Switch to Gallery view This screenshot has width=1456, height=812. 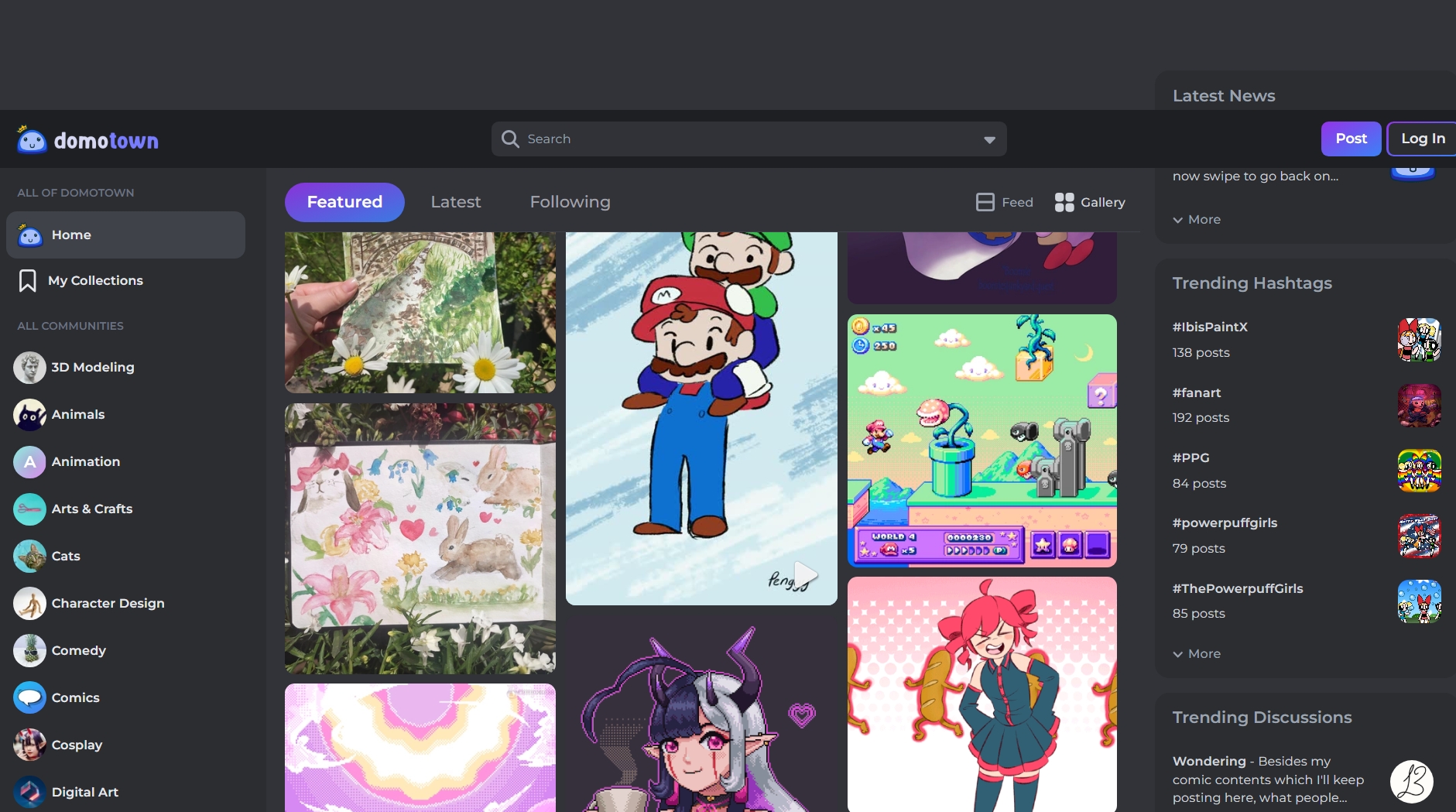coord(1090,202)
